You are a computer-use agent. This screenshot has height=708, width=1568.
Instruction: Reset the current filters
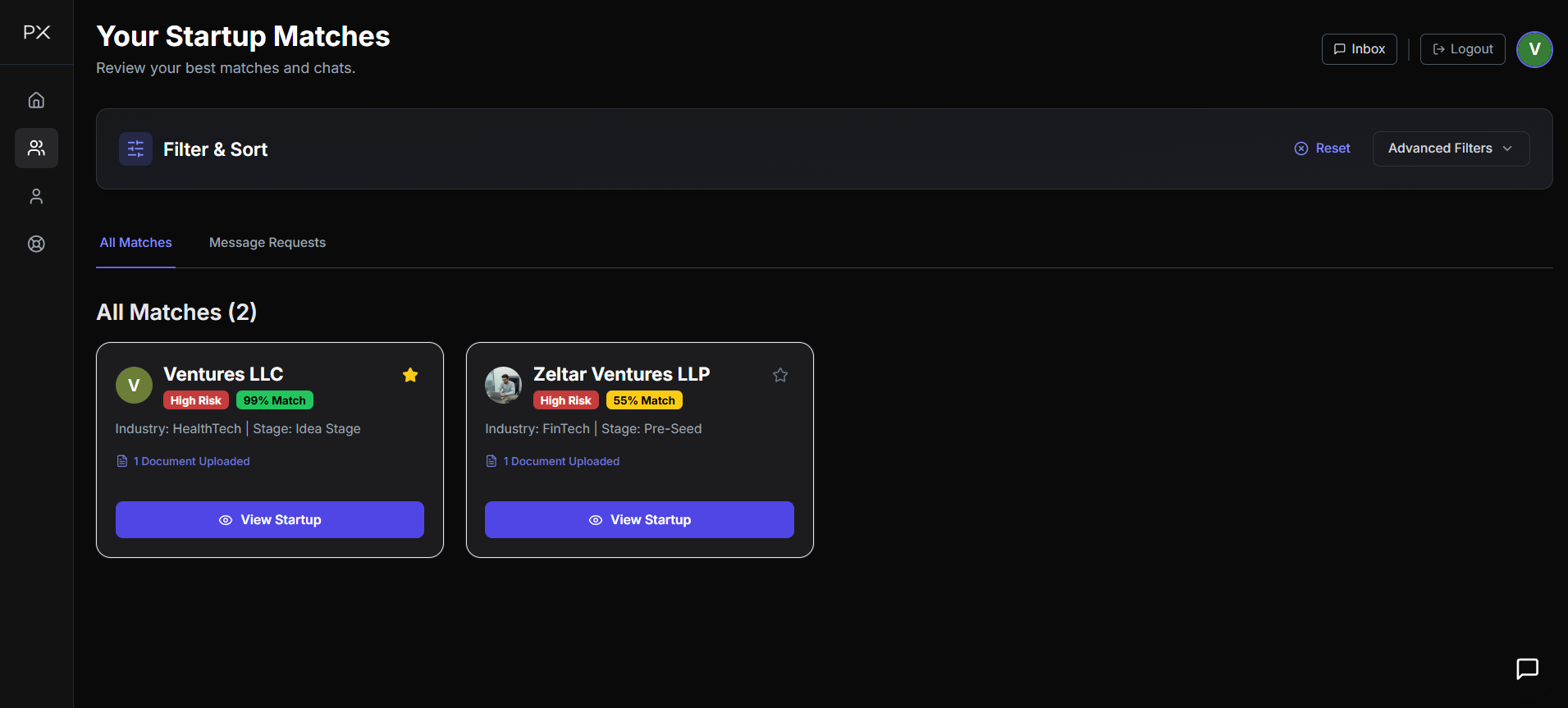(1322, 148)
